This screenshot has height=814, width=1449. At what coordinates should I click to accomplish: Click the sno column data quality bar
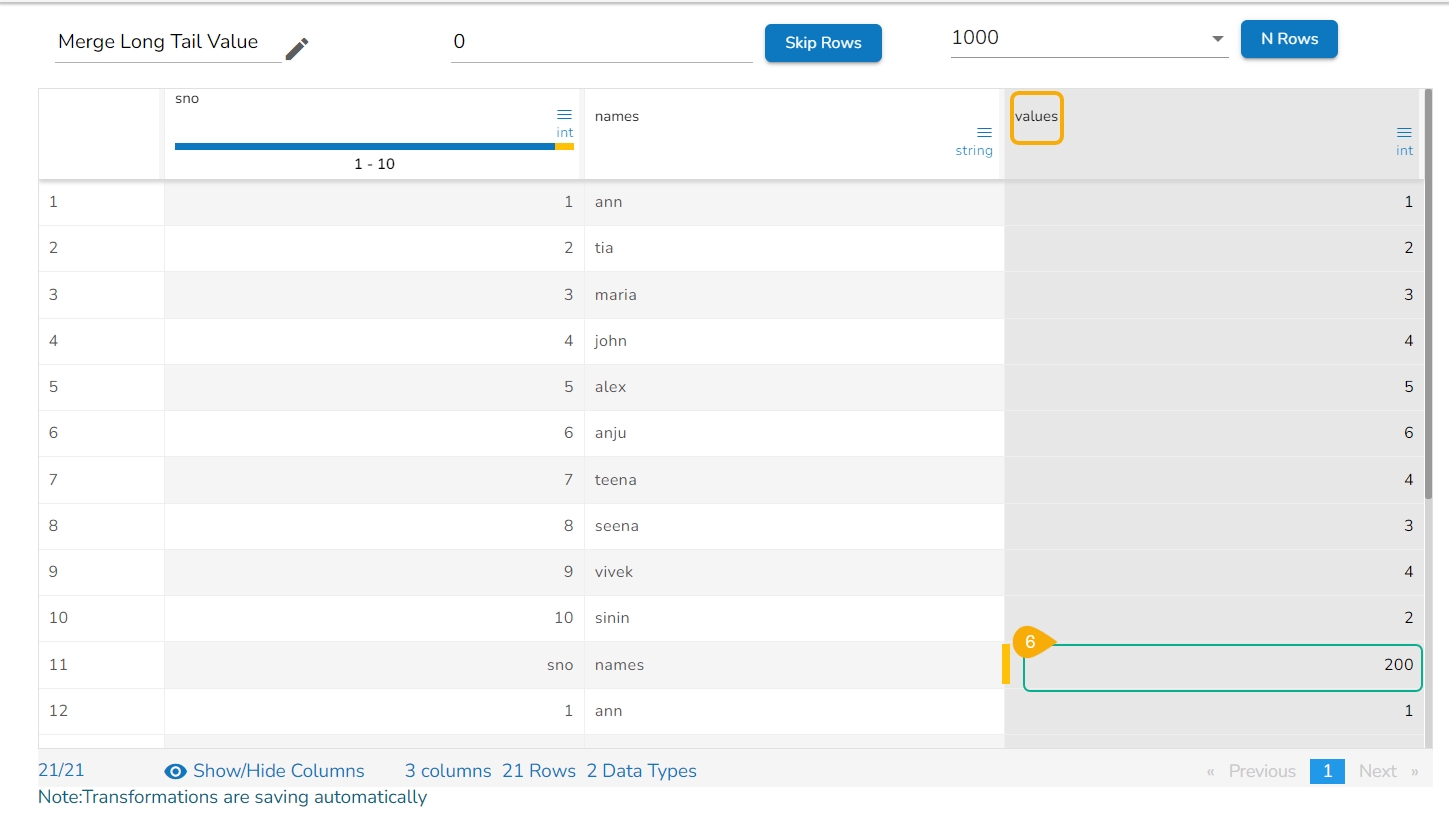374,146
